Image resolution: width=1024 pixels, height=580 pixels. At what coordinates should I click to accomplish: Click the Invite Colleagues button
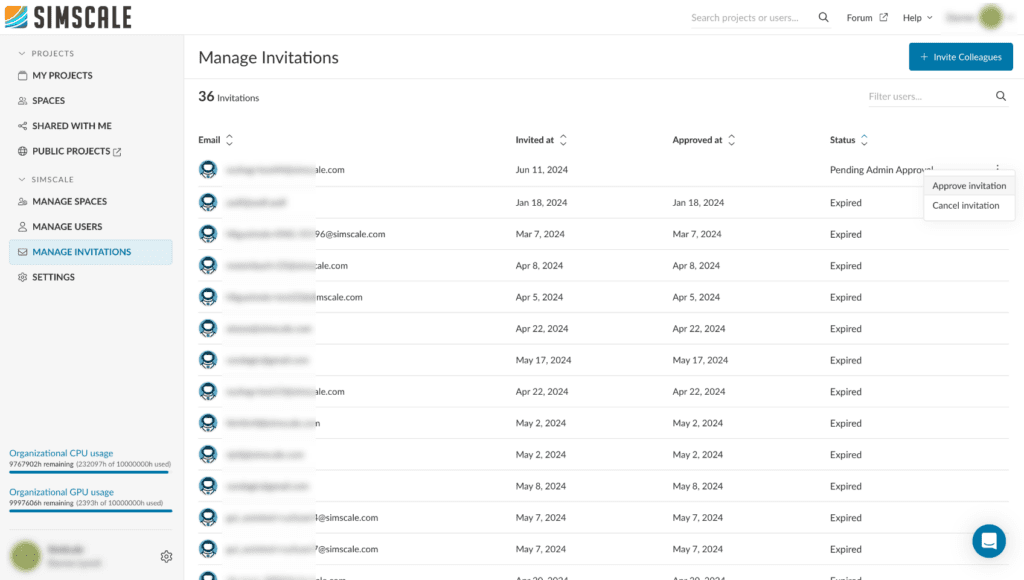960,57
